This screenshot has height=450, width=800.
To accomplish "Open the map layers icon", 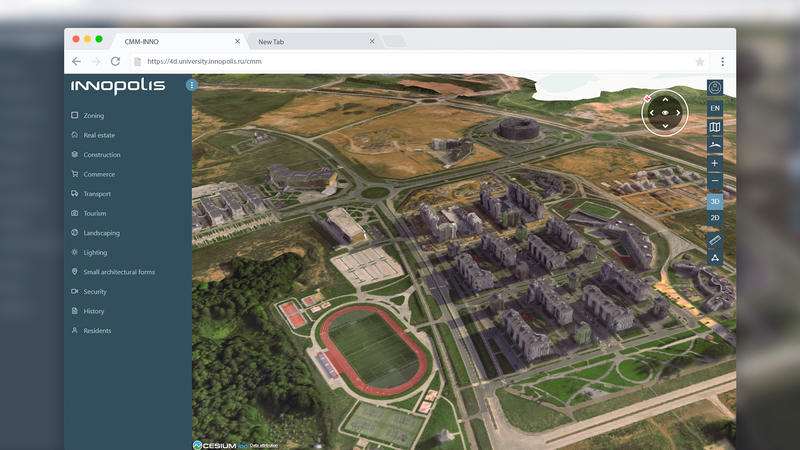I will pyautogui.click(x=715, y=127).
